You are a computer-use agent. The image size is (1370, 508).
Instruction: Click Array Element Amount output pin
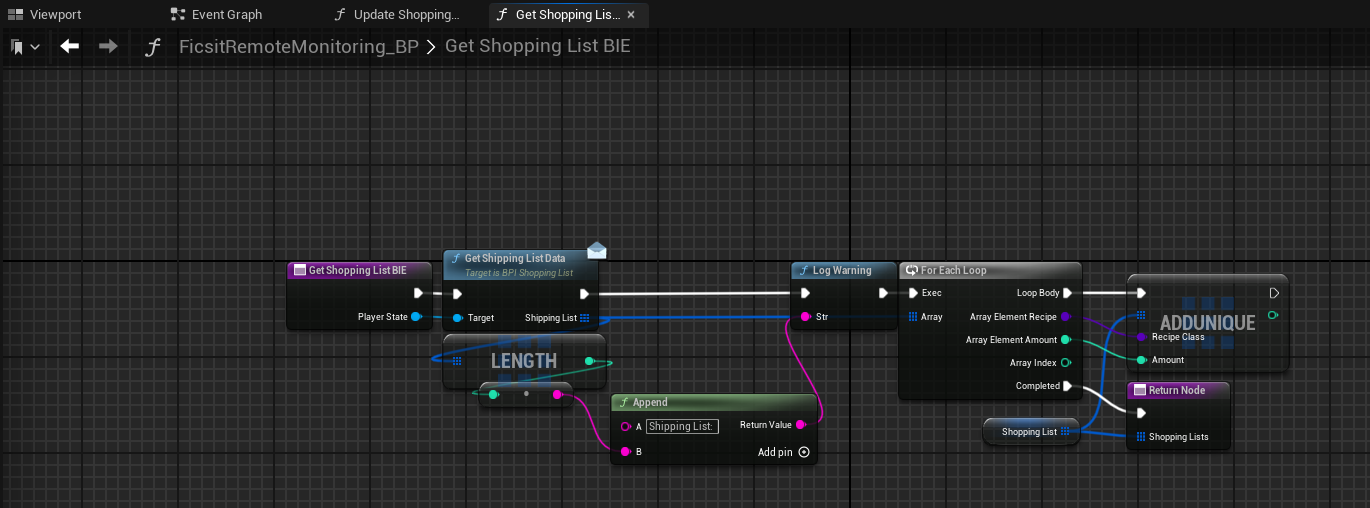[1066, 340]
